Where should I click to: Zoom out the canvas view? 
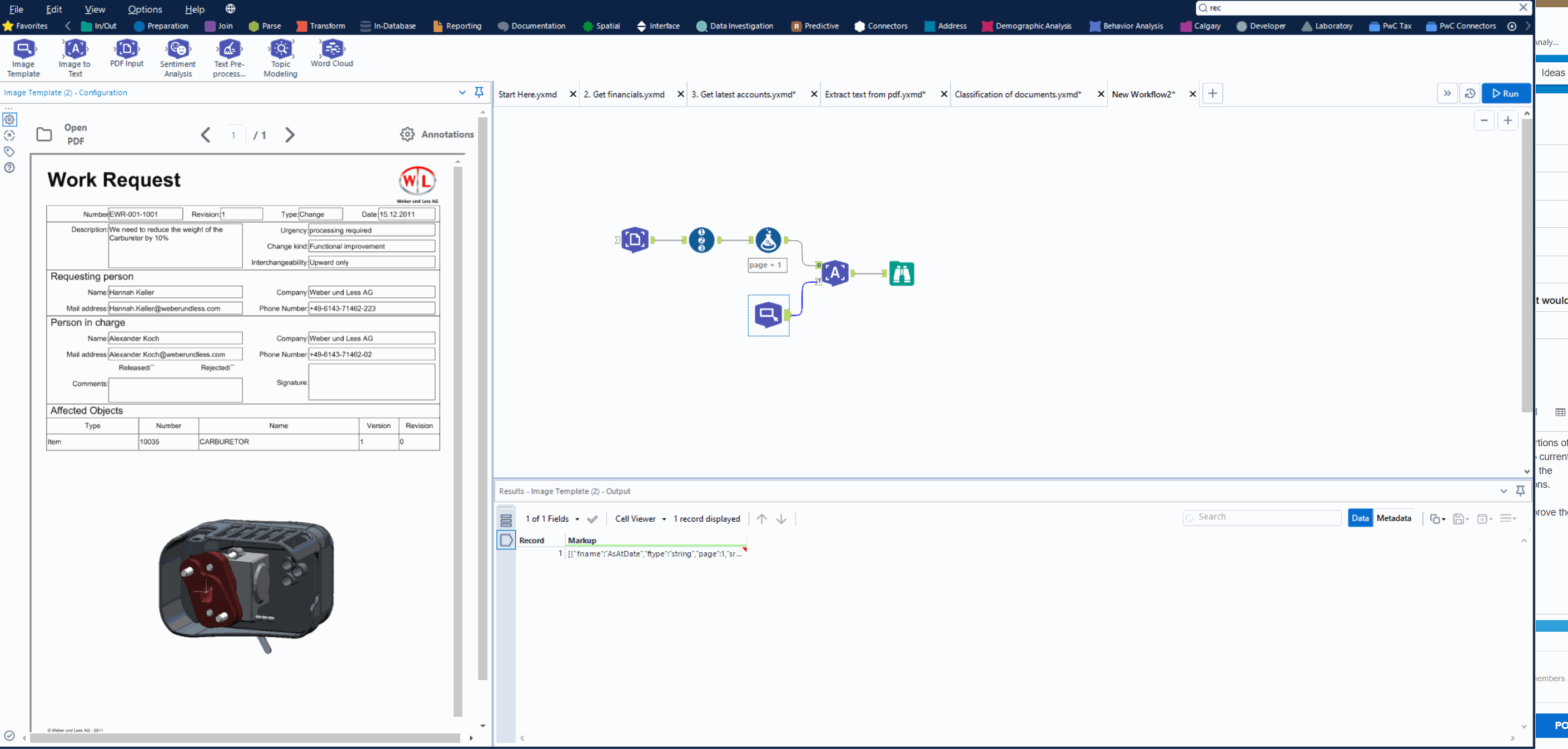click(x=1485, y=121)
